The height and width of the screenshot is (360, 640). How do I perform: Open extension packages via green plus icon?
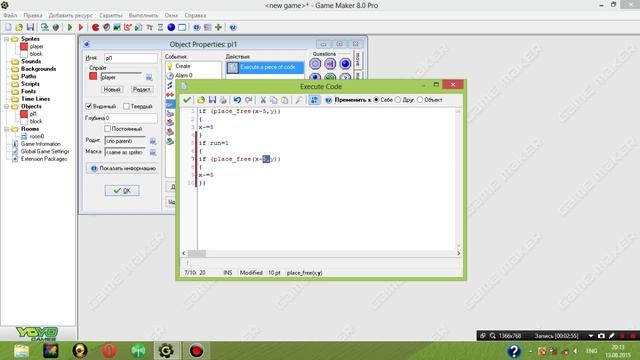pos(218,27)
